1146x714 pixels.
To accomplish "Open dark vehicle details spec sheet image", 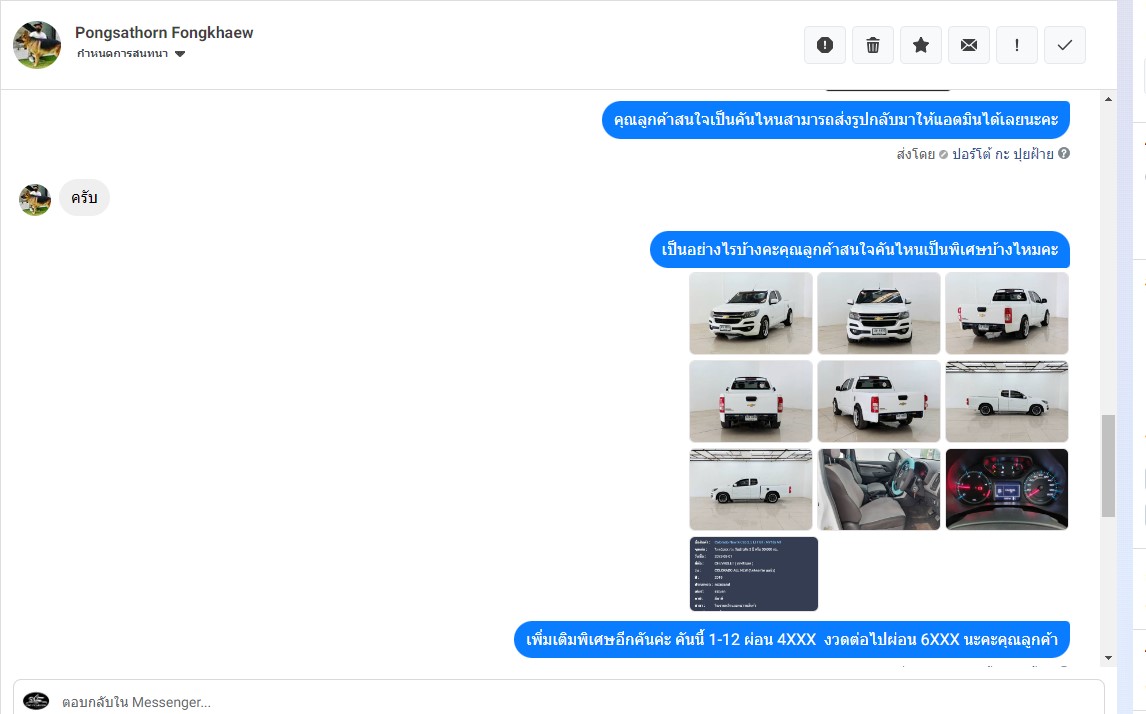I will coord(754,574).
